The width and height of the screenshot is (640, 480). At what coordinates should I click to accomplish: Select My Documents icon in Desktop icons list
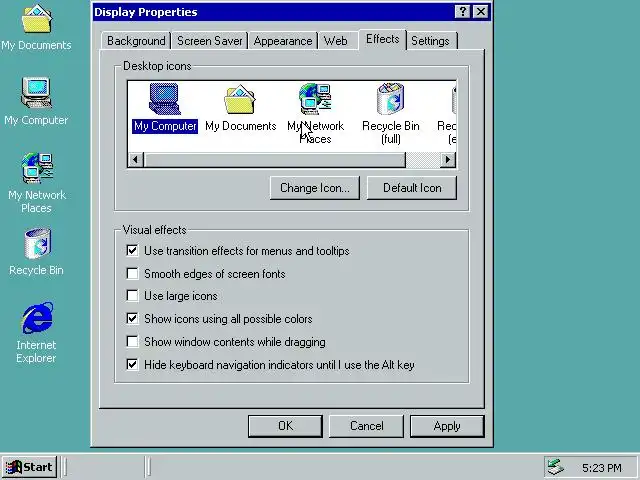click(x=240, y=108)
